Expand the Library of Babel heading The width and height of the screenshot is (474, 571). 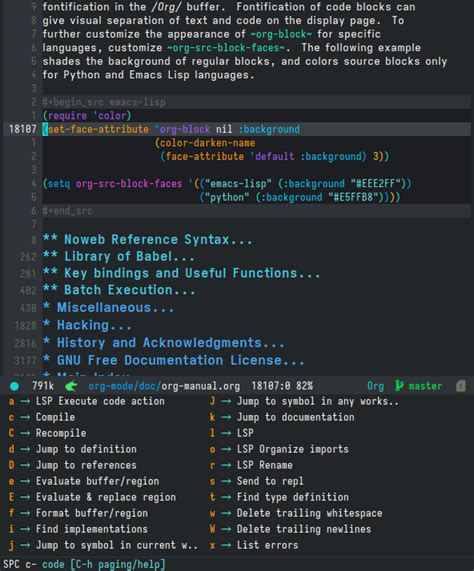[x=119, y=256]
